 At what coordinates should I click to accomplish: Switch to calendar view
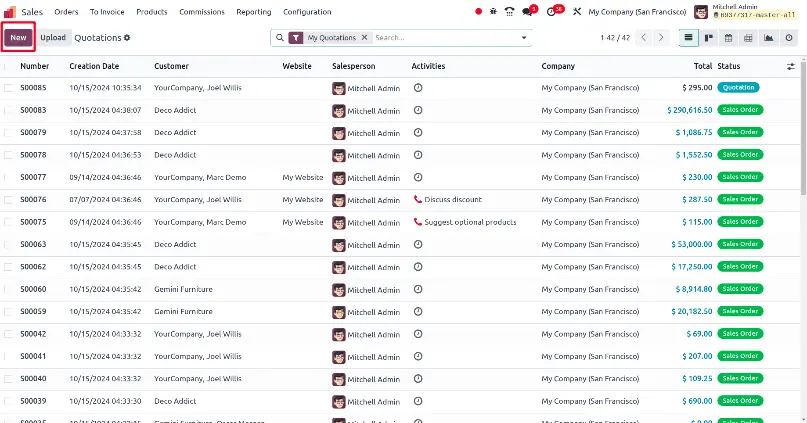pyautogui.click(x=728, y=38)
